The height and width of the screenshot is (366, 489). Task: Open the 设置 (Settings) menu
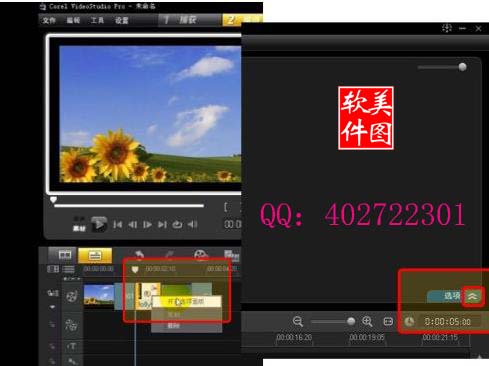click(122, 20)
